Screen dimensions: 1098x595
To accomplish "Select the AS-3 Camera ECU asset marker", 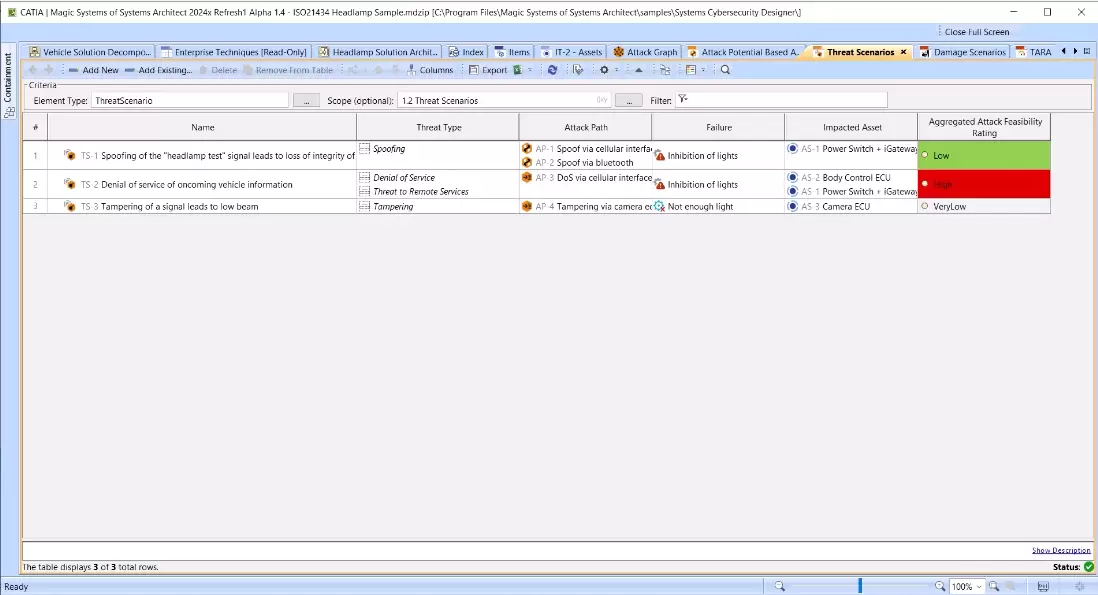I will (793, 206).
